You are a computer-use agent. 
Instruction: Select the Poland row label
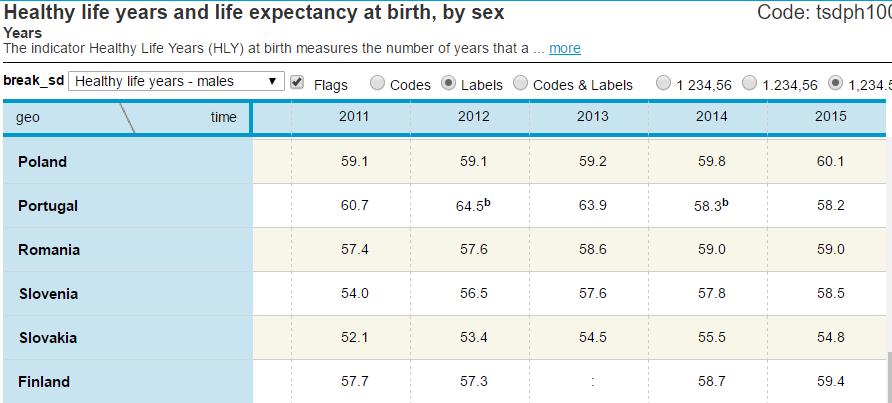[43, 162]
